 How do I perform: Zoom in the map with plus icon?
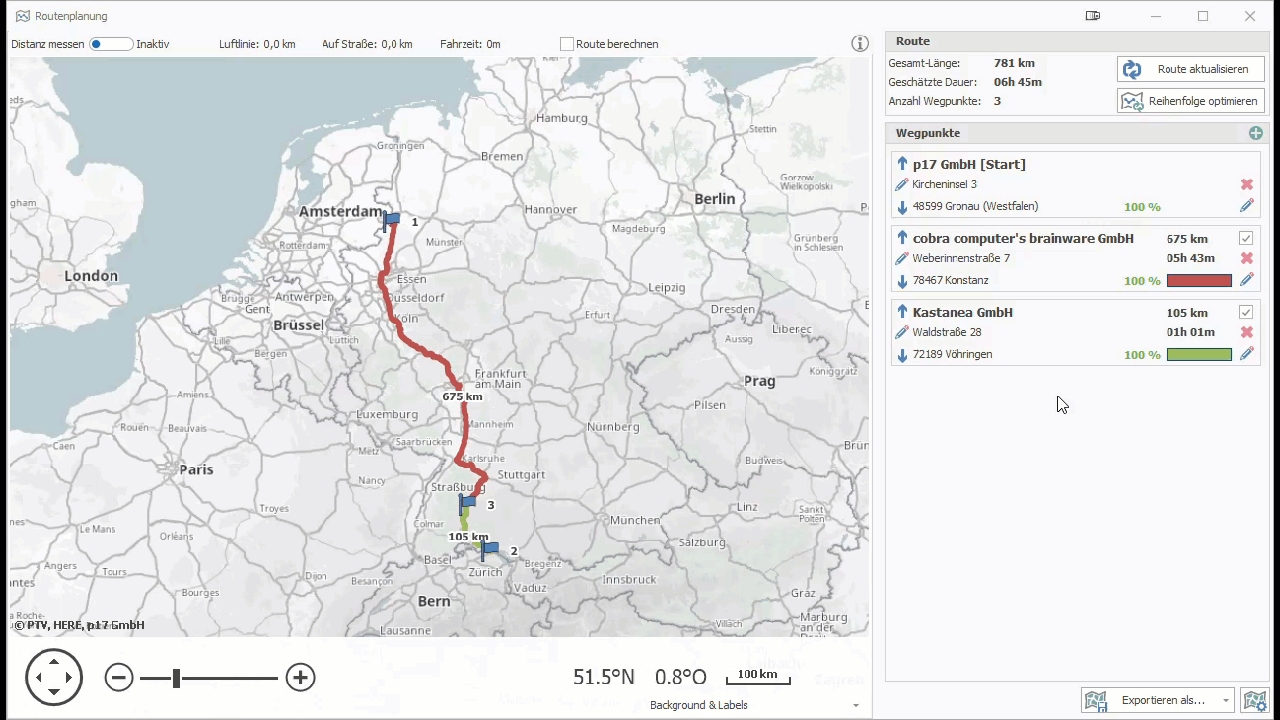[300, 678]
